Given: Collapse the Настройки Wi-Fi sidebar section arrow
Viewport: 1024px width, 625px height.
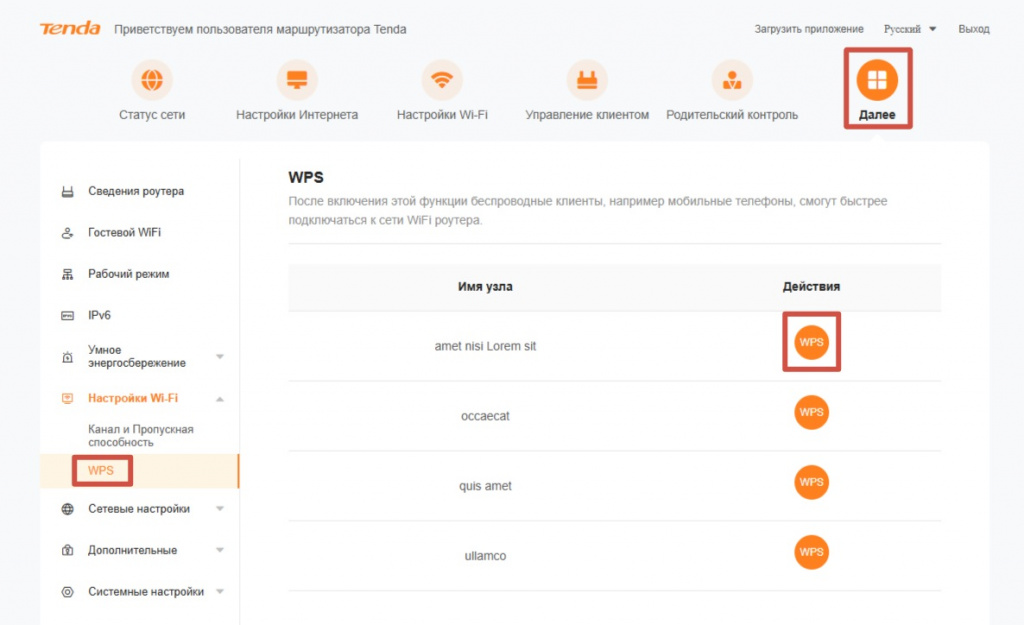Looking at the screenshot, I should click(220, 398).
